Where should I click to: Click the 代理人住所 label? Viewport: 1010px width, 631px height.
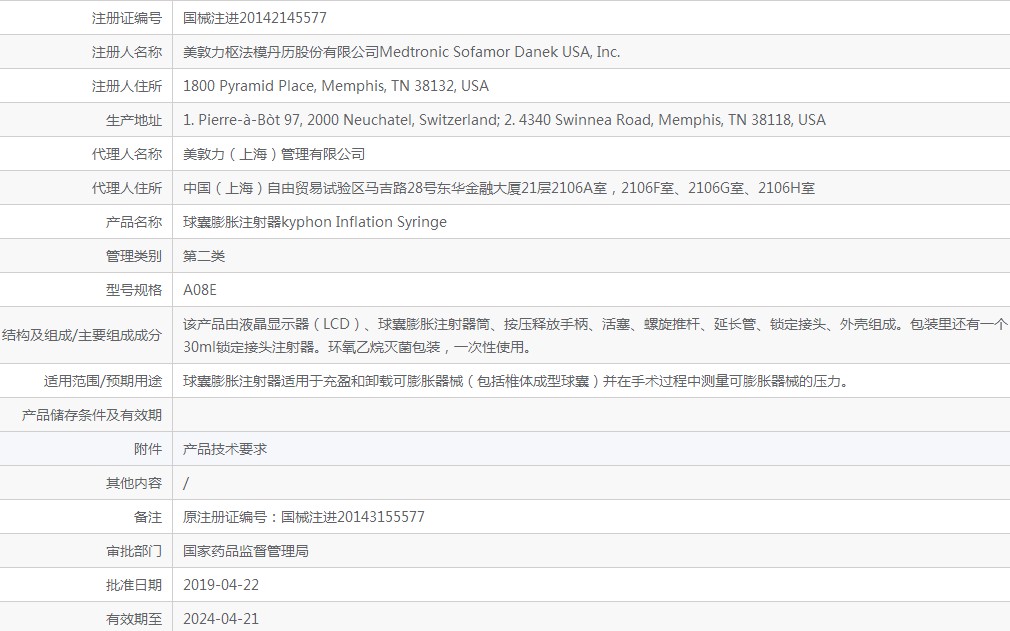(x=127, y=188)
